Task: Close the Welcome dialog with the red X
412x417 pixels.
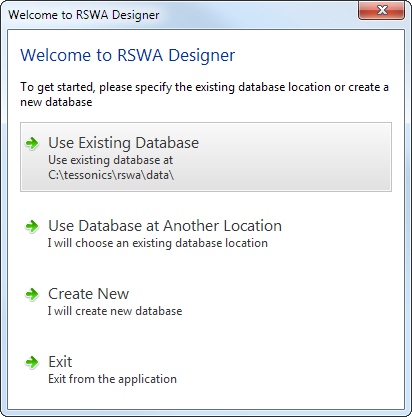Action: (382, 10)
